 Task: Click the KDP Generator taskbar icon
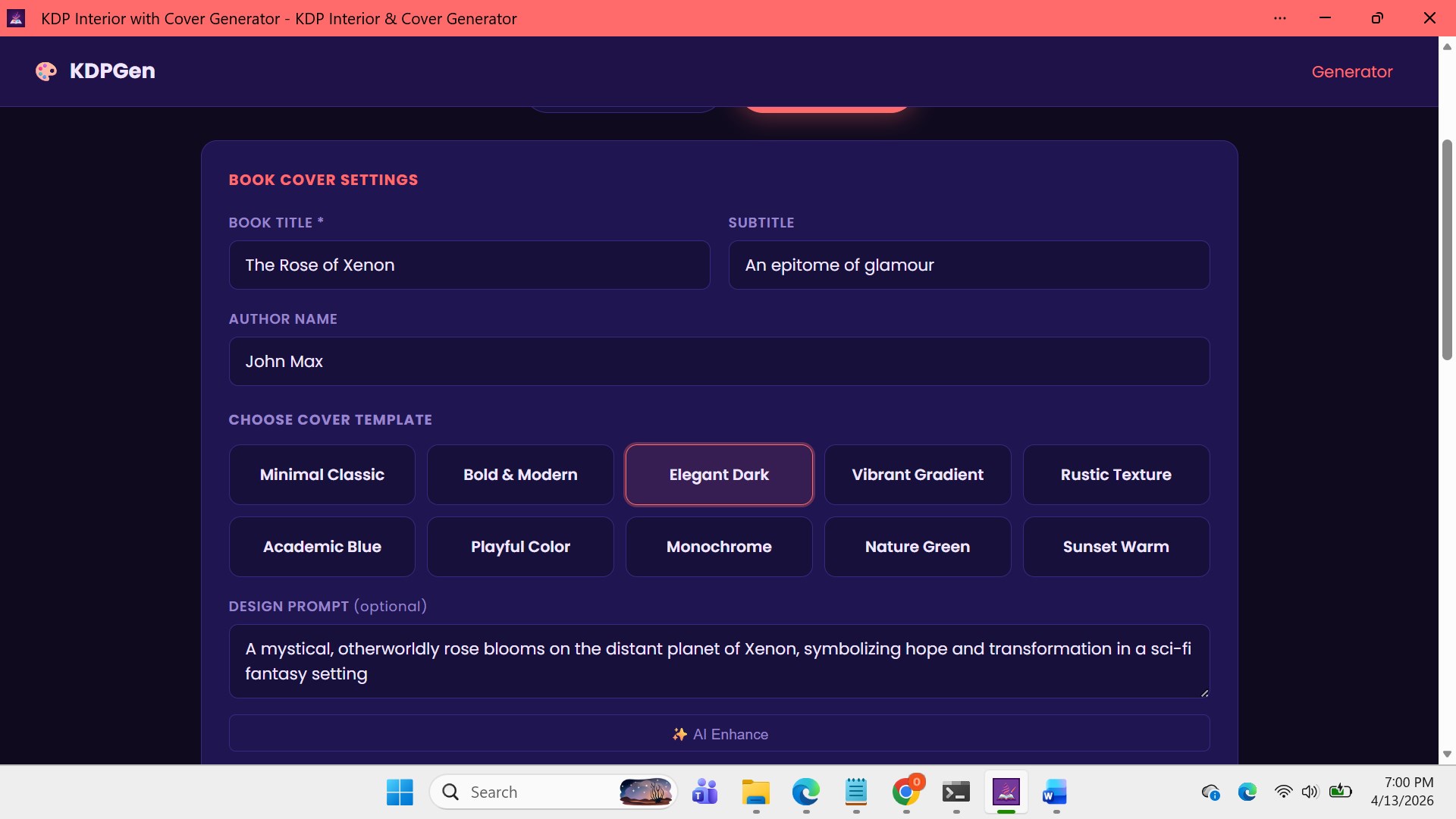(1006, 792)
